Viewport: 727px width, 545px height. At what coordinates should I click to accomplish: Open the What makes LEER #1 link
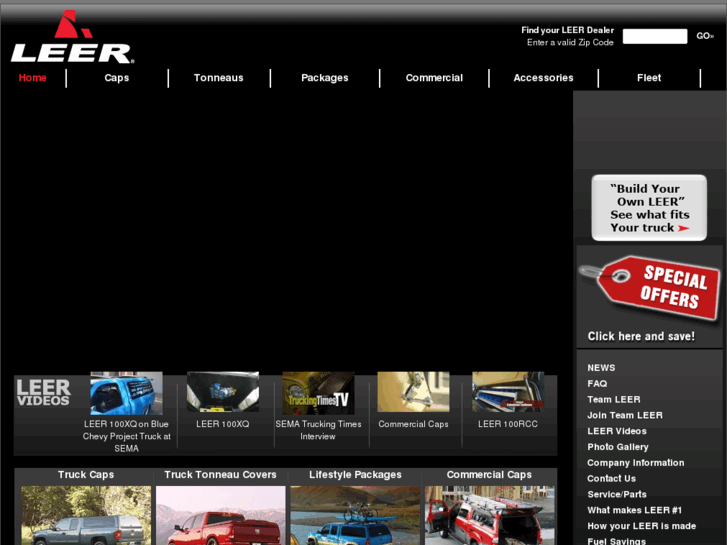tap(635, 510)
